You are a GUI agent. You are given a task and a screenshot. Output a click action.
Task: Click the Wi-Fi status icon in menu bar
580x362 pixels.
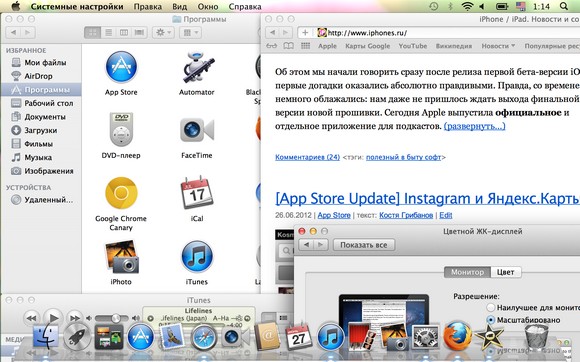[468, 6]
